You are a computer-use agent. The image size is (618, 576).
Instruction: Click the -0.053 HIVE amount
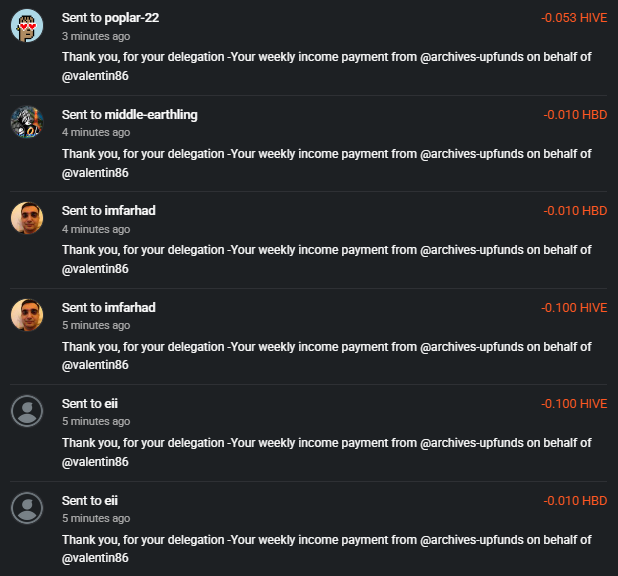[574, 18]
